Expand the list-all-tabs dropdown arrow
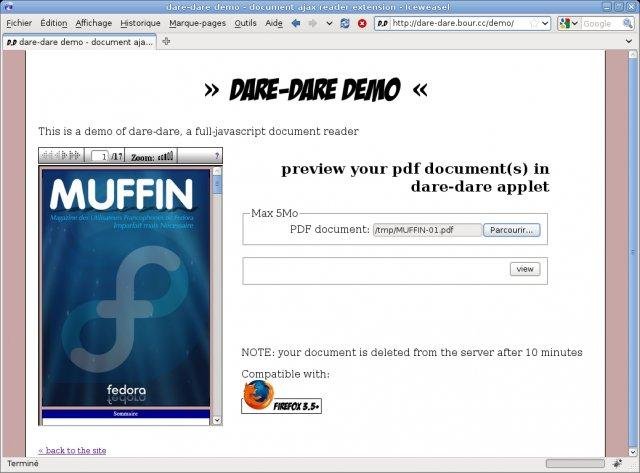640x473 pixels. click(x=629, y=41)
